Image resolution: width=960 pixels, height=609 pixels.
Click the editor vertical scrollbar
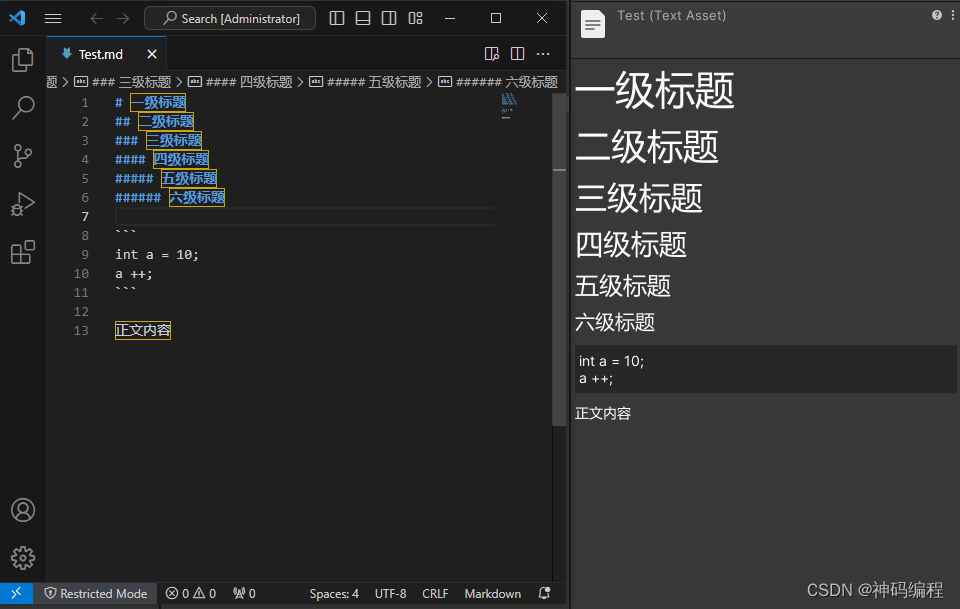click(x=559, y=260)
